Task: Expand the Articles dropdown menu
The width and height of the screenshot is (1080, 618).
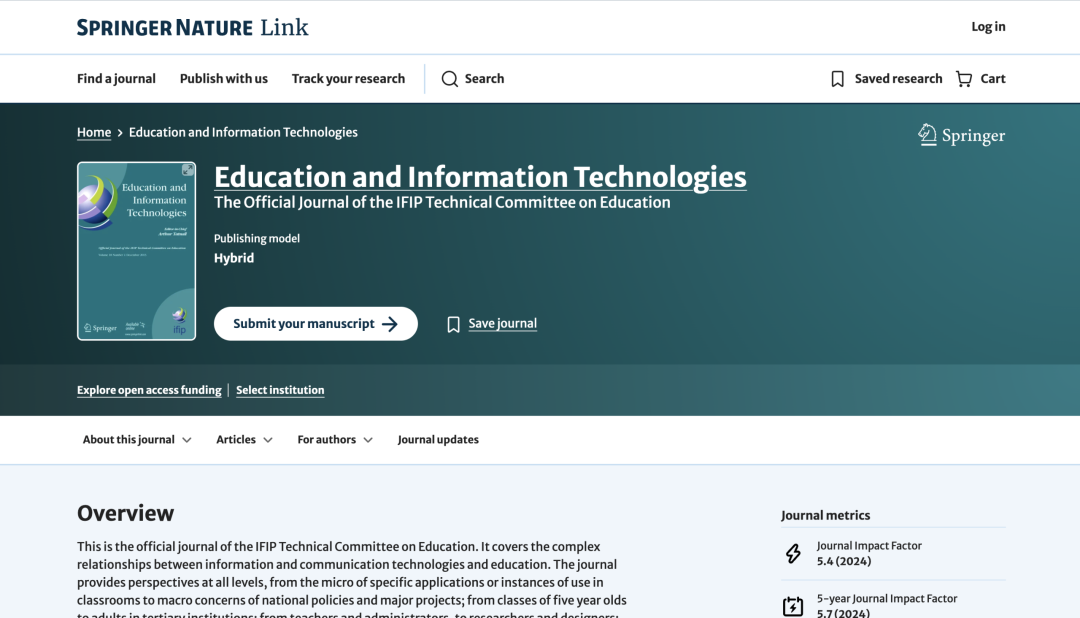Action: 245,440
